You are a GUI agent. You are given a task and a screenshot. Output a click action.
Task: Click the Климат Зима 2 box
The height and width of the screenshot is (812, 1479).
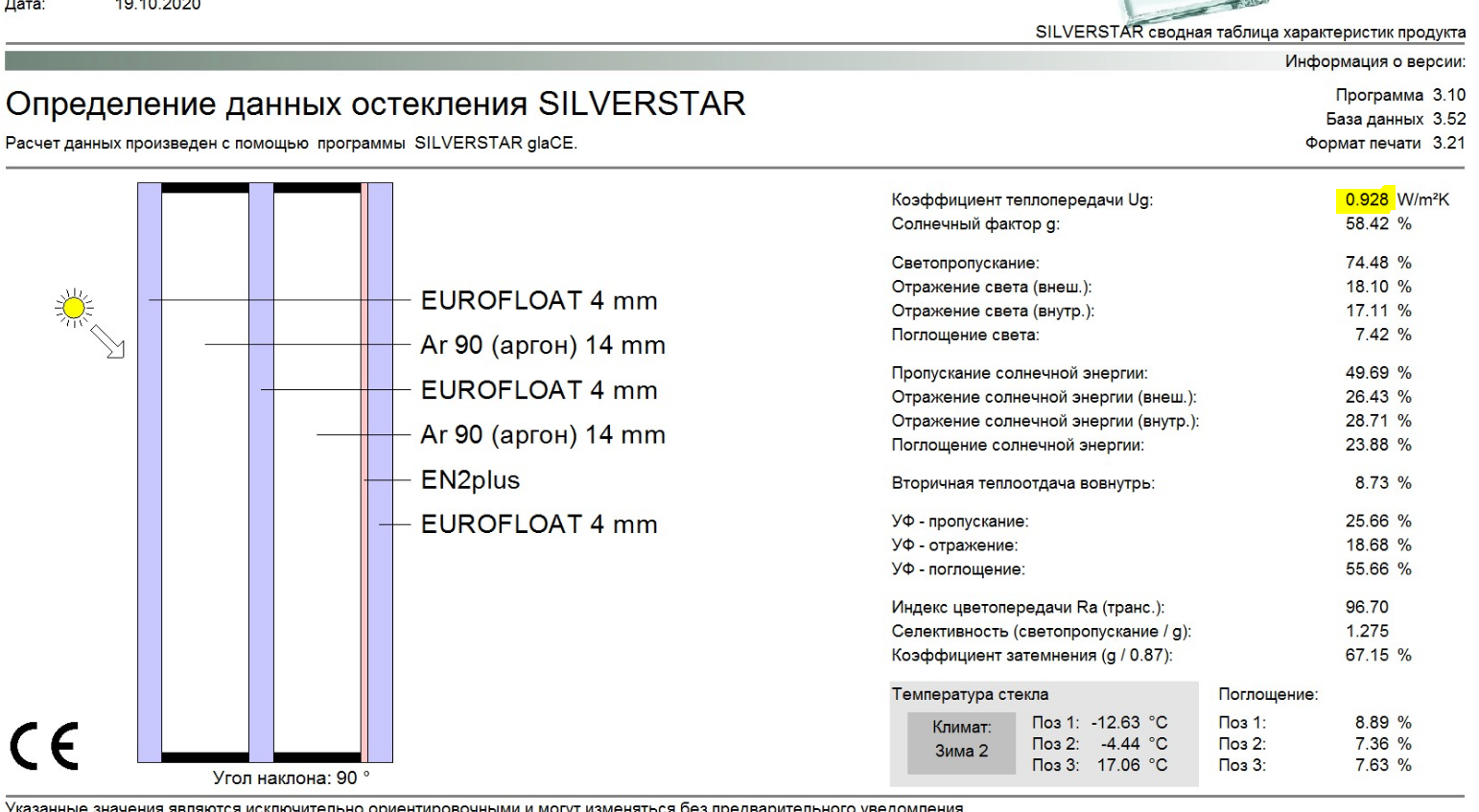[961, 740]
